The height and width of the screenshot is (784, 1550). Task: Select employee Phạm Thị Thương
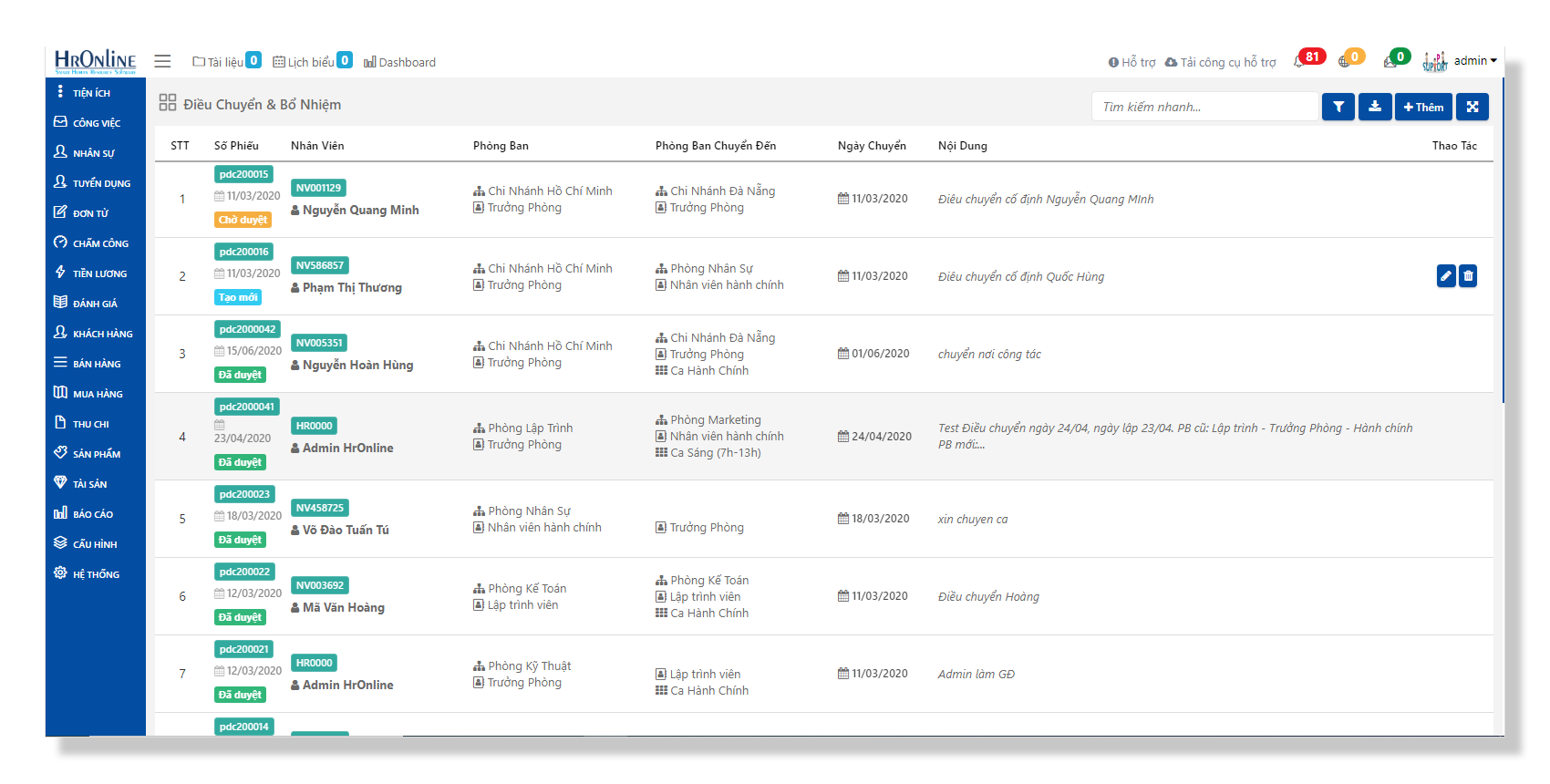pos(352,287)
